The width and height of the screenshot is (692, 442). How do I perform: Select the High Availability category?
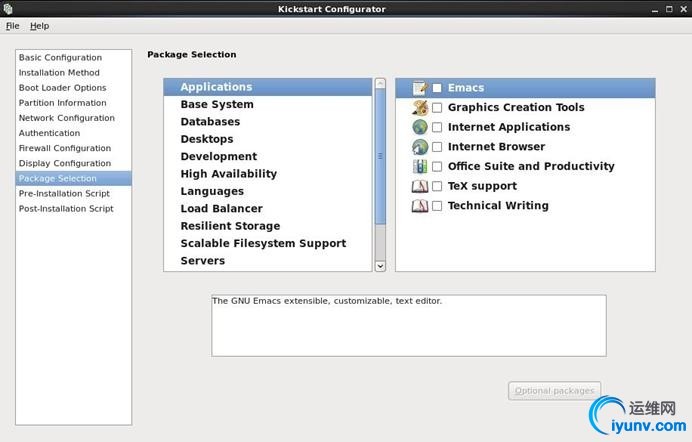point(268,174)
